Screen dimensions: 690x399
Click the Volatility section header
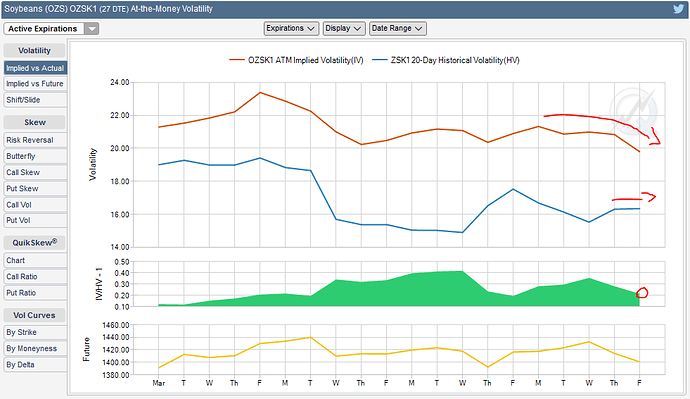pos(34,51)
